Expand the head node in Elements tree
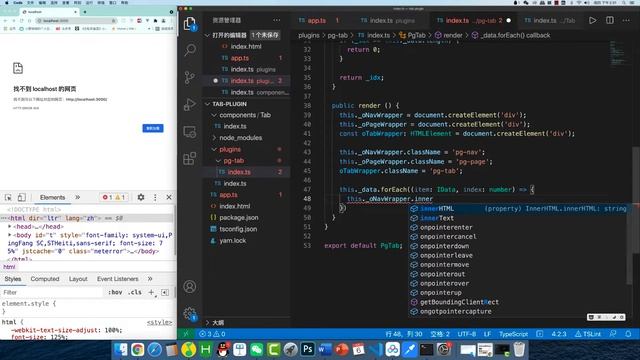Viewport: 640px width, 360px height. click(10, 227)
